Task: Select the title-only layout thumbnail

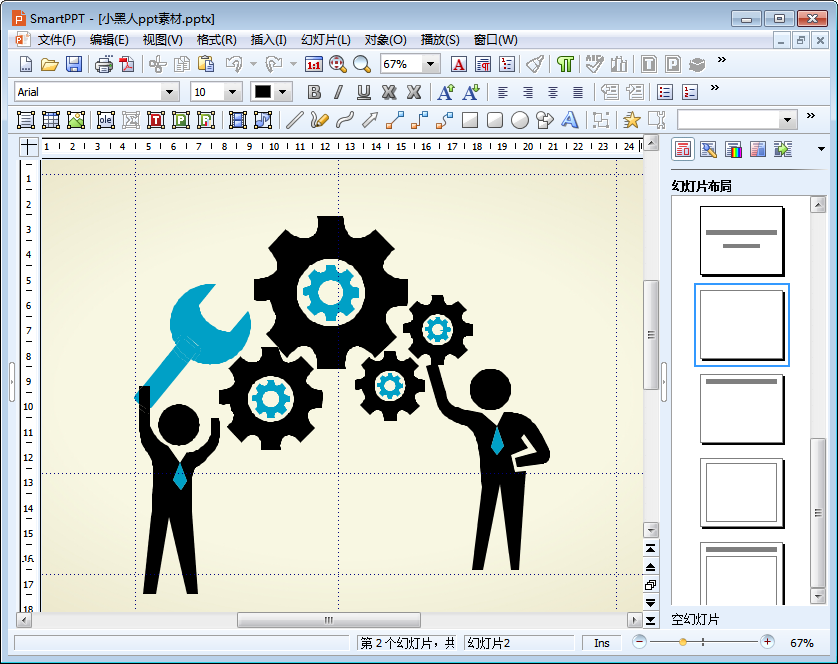Action: point(742,409)
